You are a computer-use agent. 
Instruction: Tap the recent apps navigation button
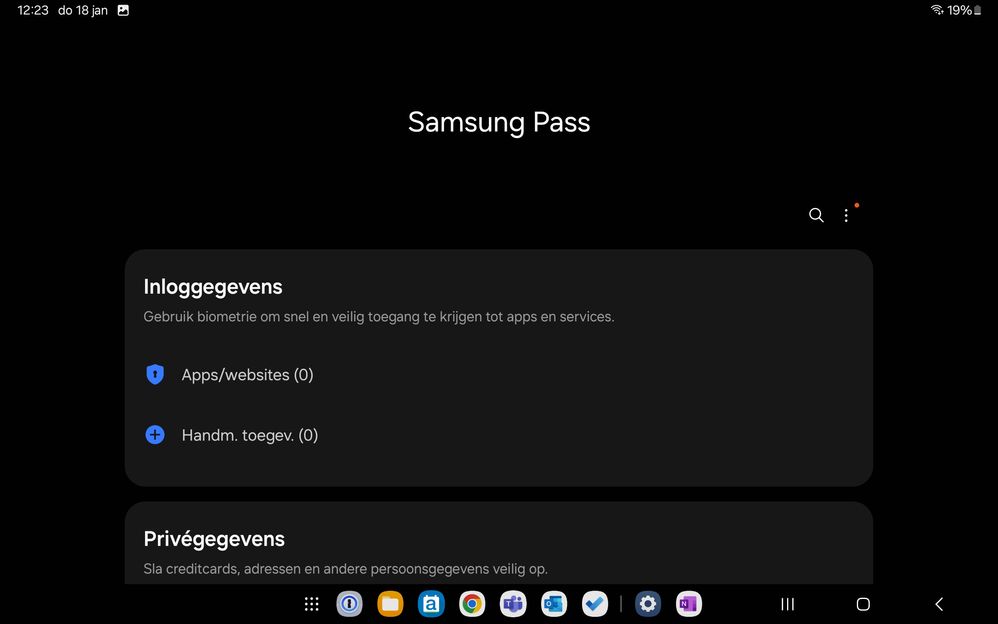(788, 604)
